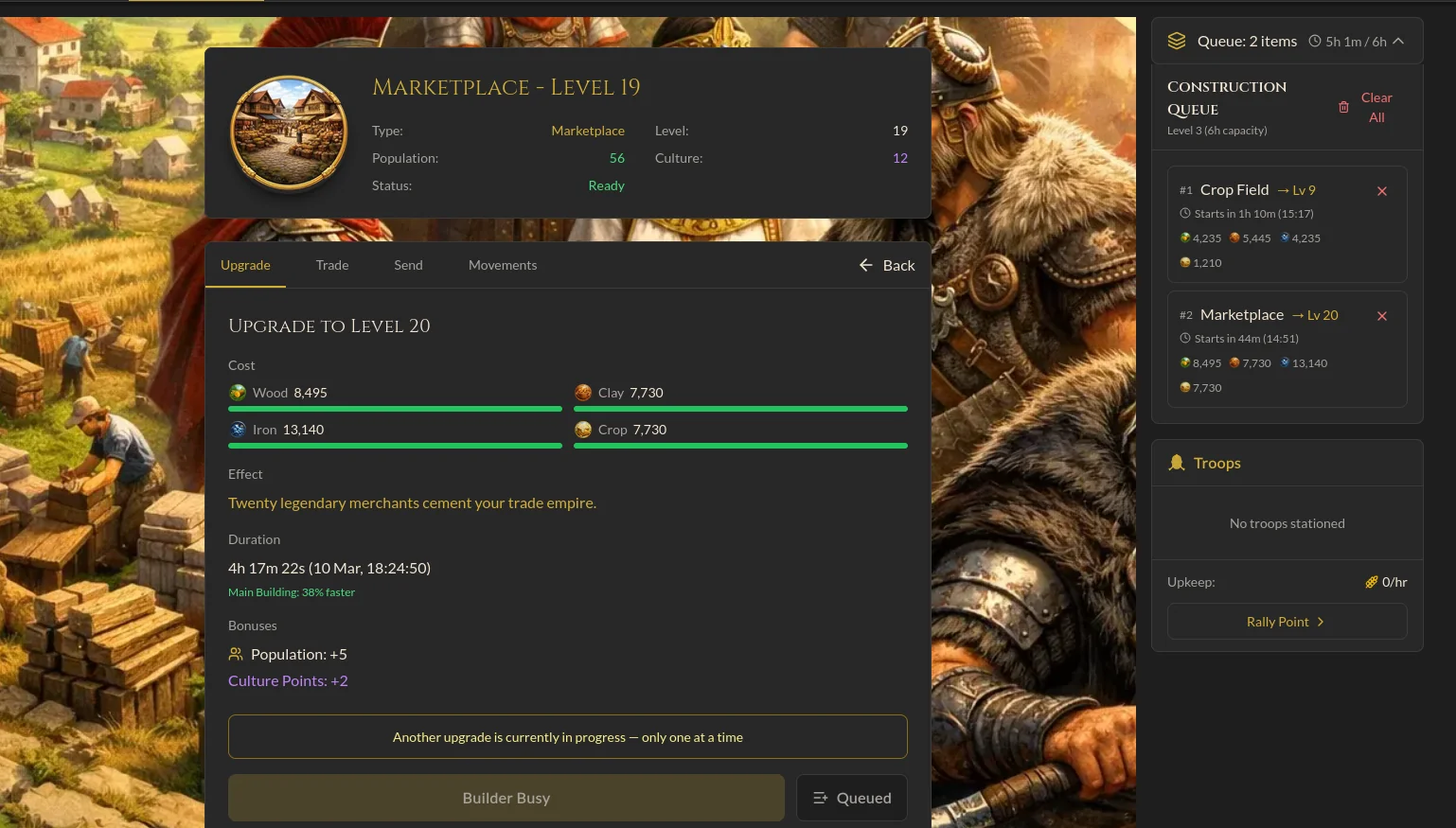Open the Trade tab
The height and width of the screenshot is (828, 1456).
click(332, 265)
